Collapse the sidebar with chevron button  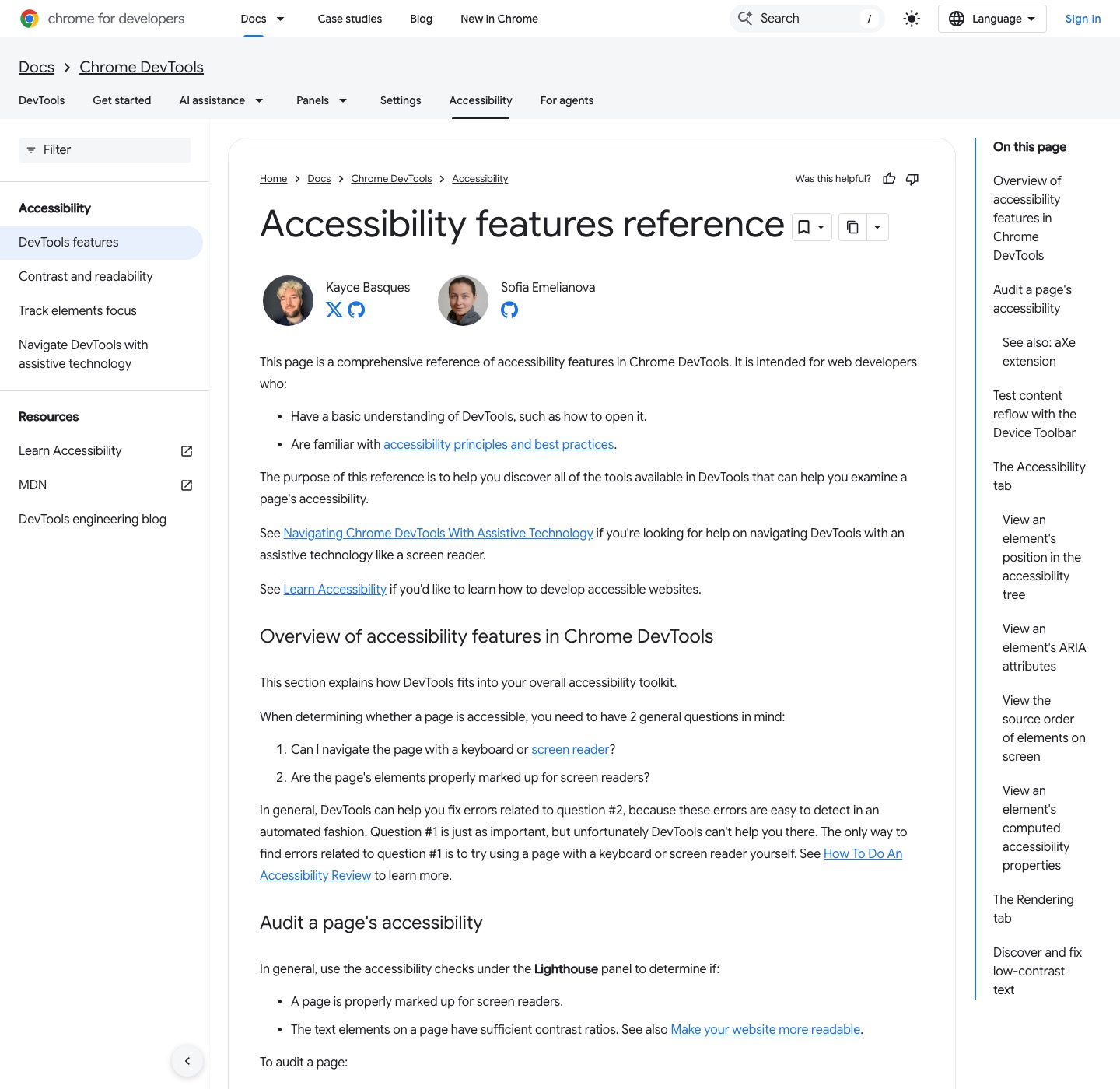point(187,1061)
